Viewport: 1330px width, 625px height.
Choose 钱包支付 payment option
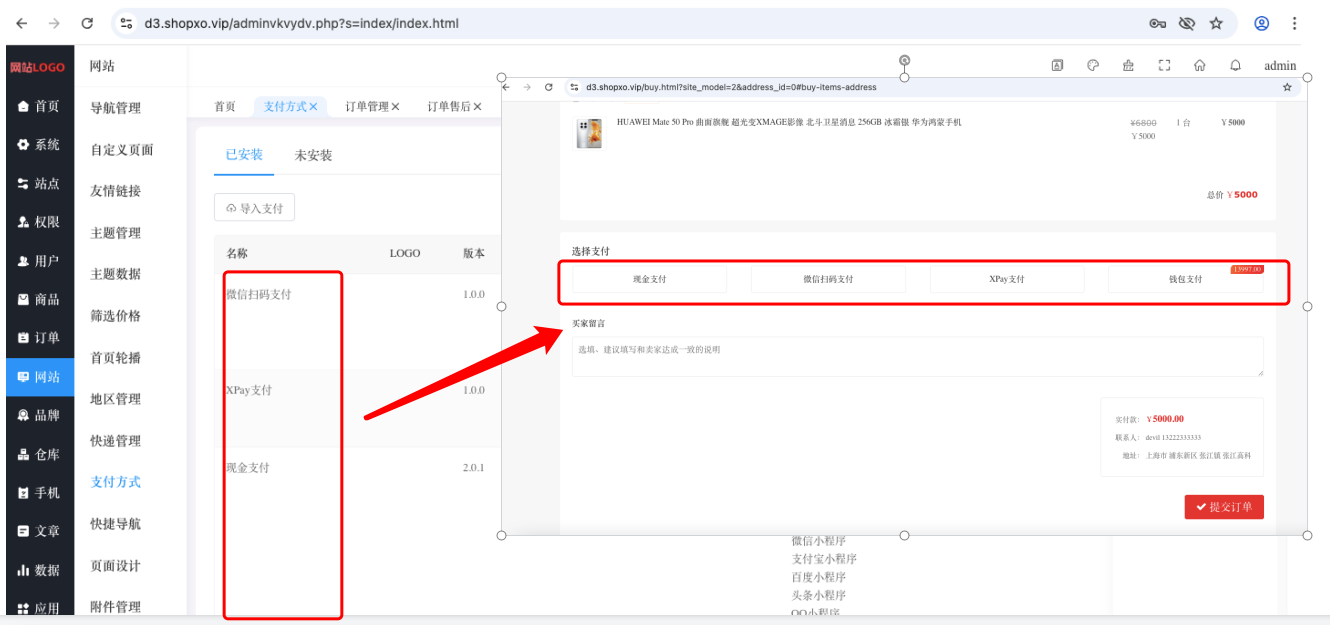pos(1185,279)
